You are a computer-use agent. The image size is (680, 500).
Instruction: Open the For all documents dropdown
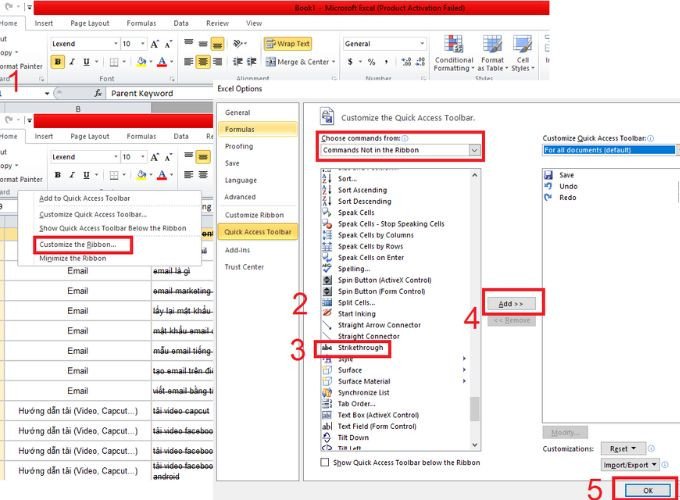[x=609, y=150]
